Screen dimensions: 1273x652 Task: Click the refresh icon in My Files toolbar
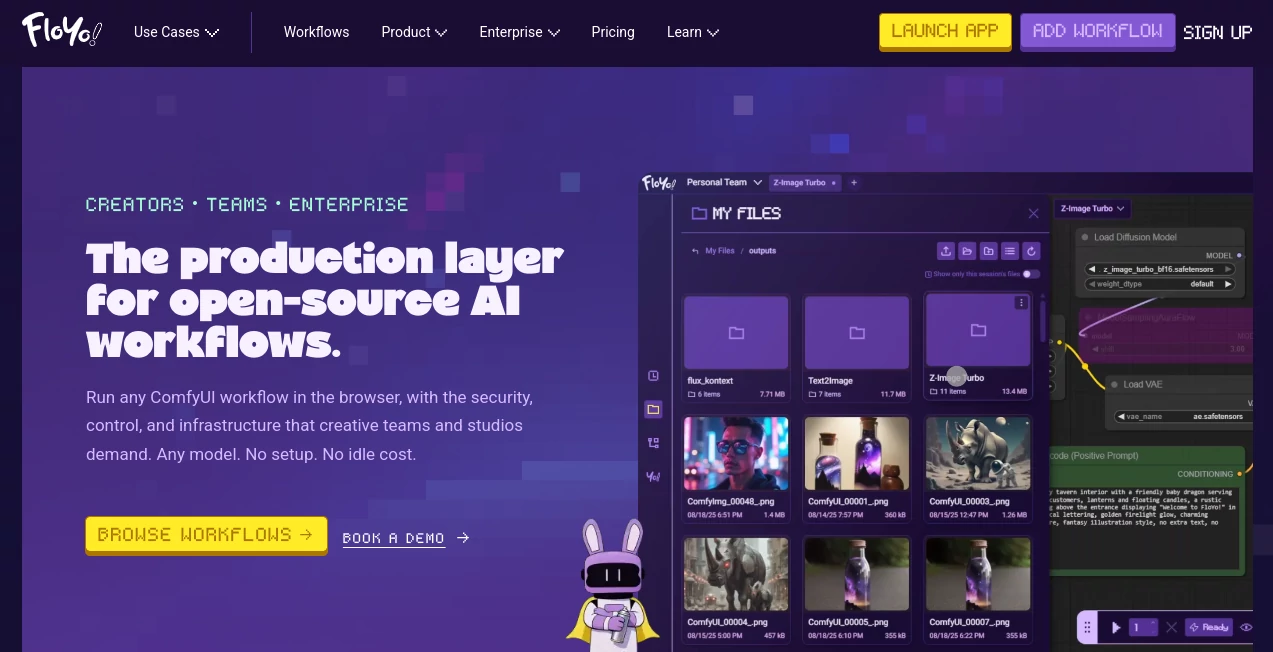click(x=1031, y=251)
